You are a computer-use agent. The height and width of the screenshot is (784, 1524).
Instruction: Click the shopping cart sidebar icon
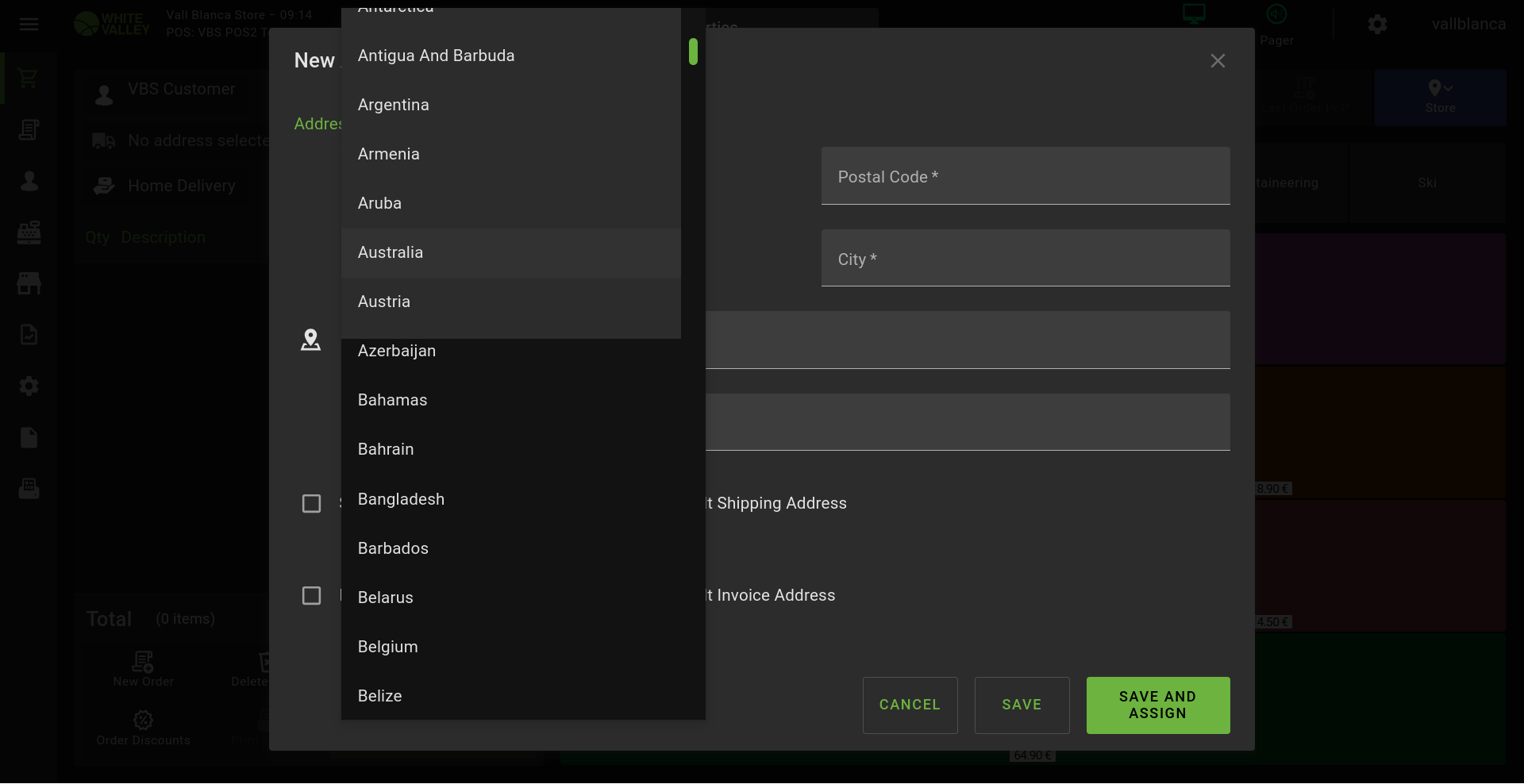tap(29, 79)
